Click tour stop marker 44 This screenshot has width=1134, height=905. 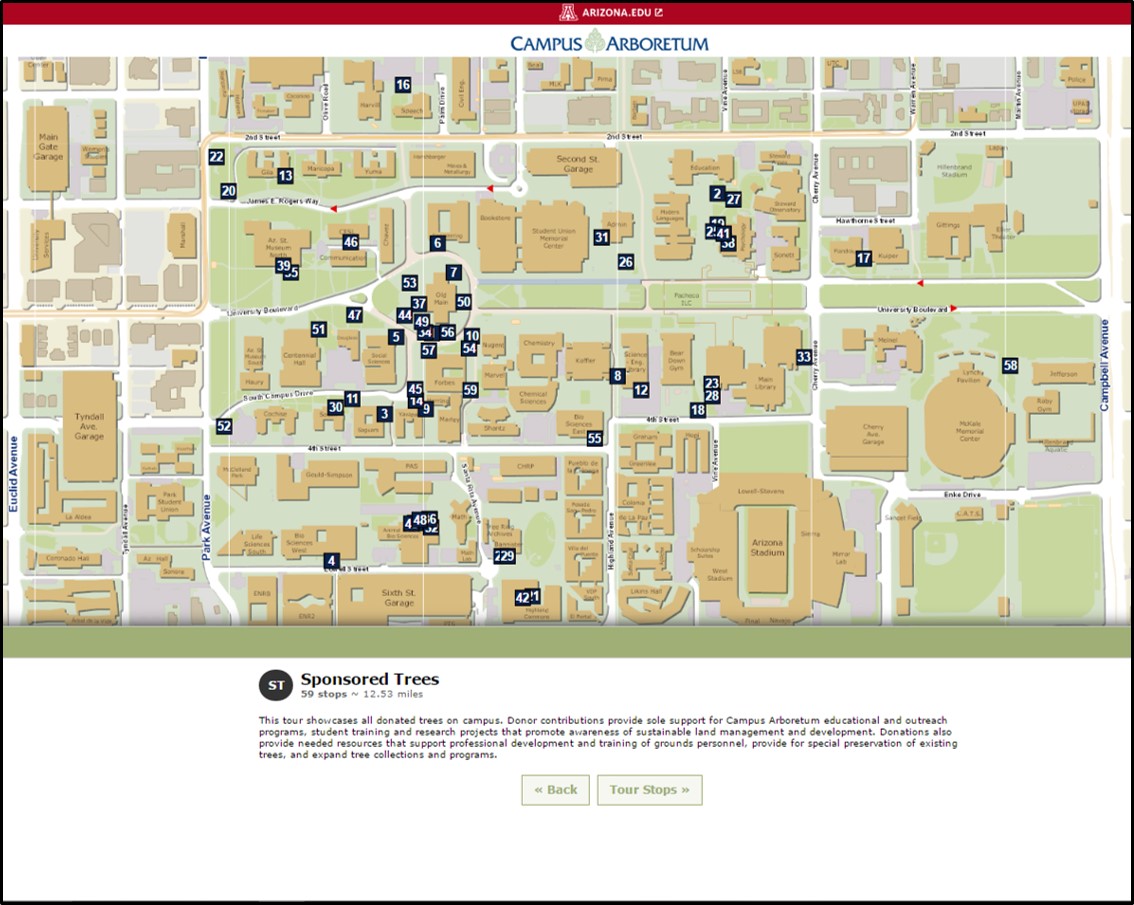404,315
